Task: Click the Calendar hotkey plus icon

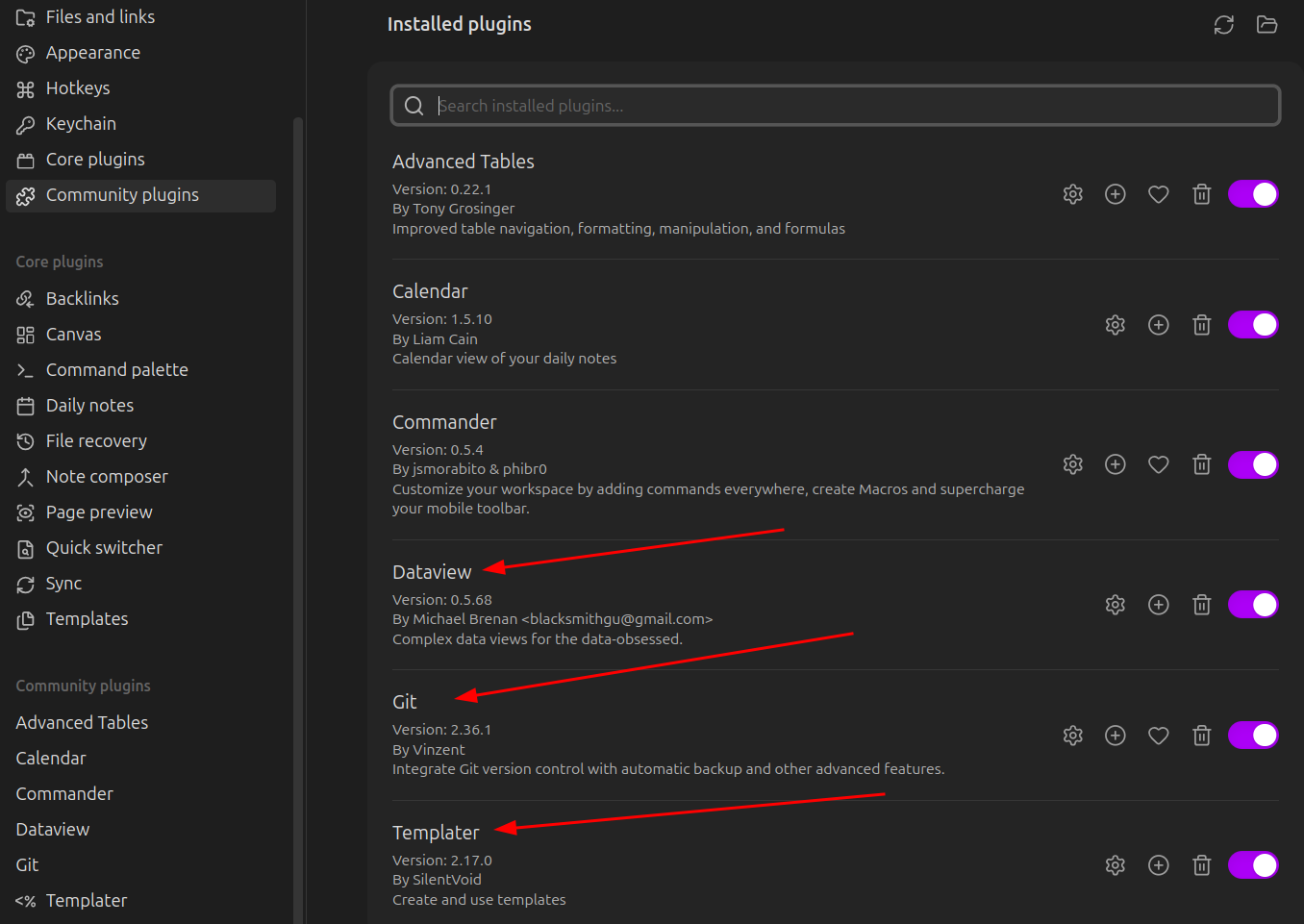Action: 1158,325
